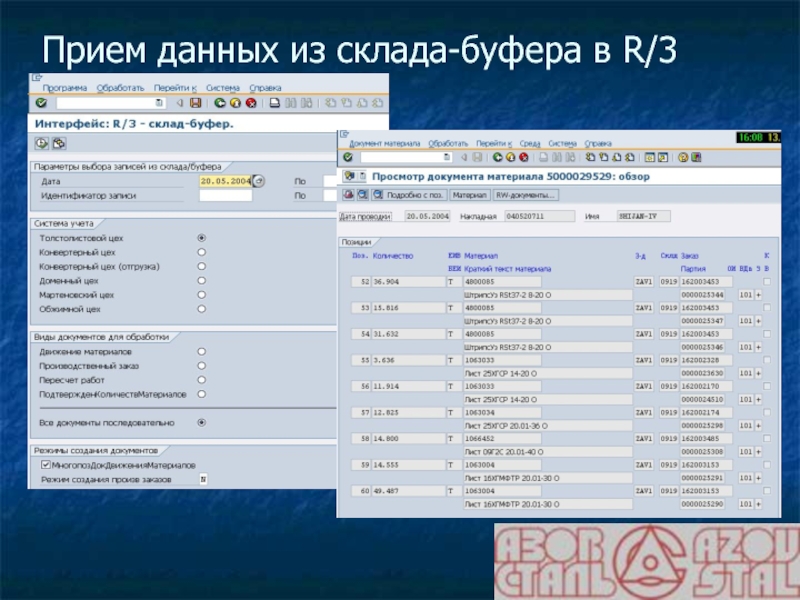
Task: Collapse command field arrow in Просмотр документа window
Action: coord(464,157)
